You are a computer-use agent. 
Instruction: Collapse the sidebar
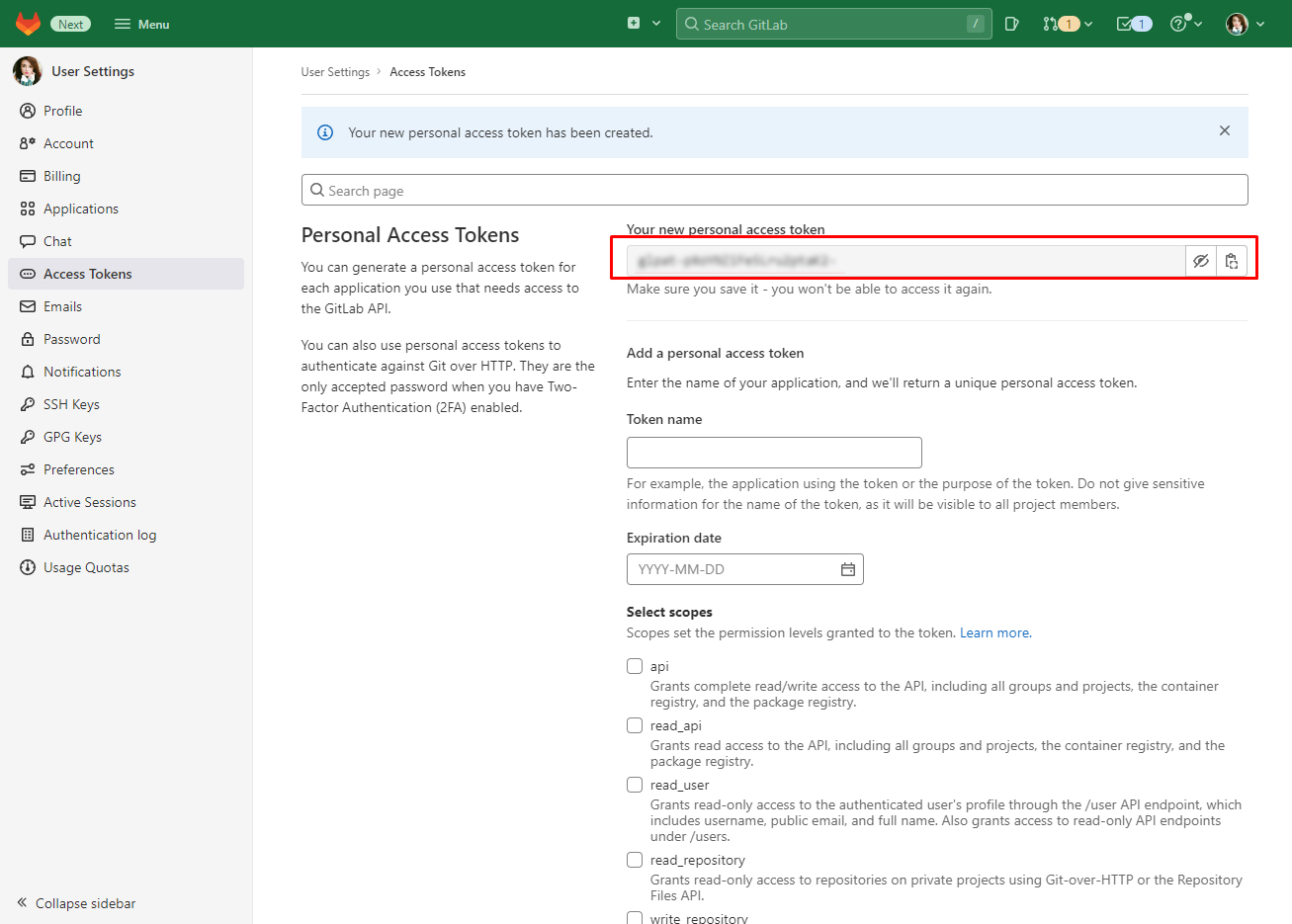(x=76, y=903)
